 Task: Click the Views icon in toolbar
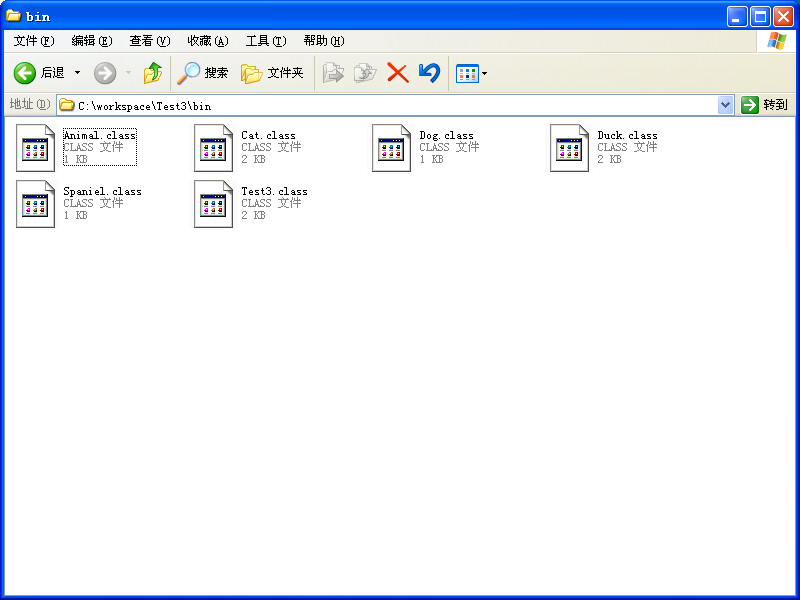point(467,73)
